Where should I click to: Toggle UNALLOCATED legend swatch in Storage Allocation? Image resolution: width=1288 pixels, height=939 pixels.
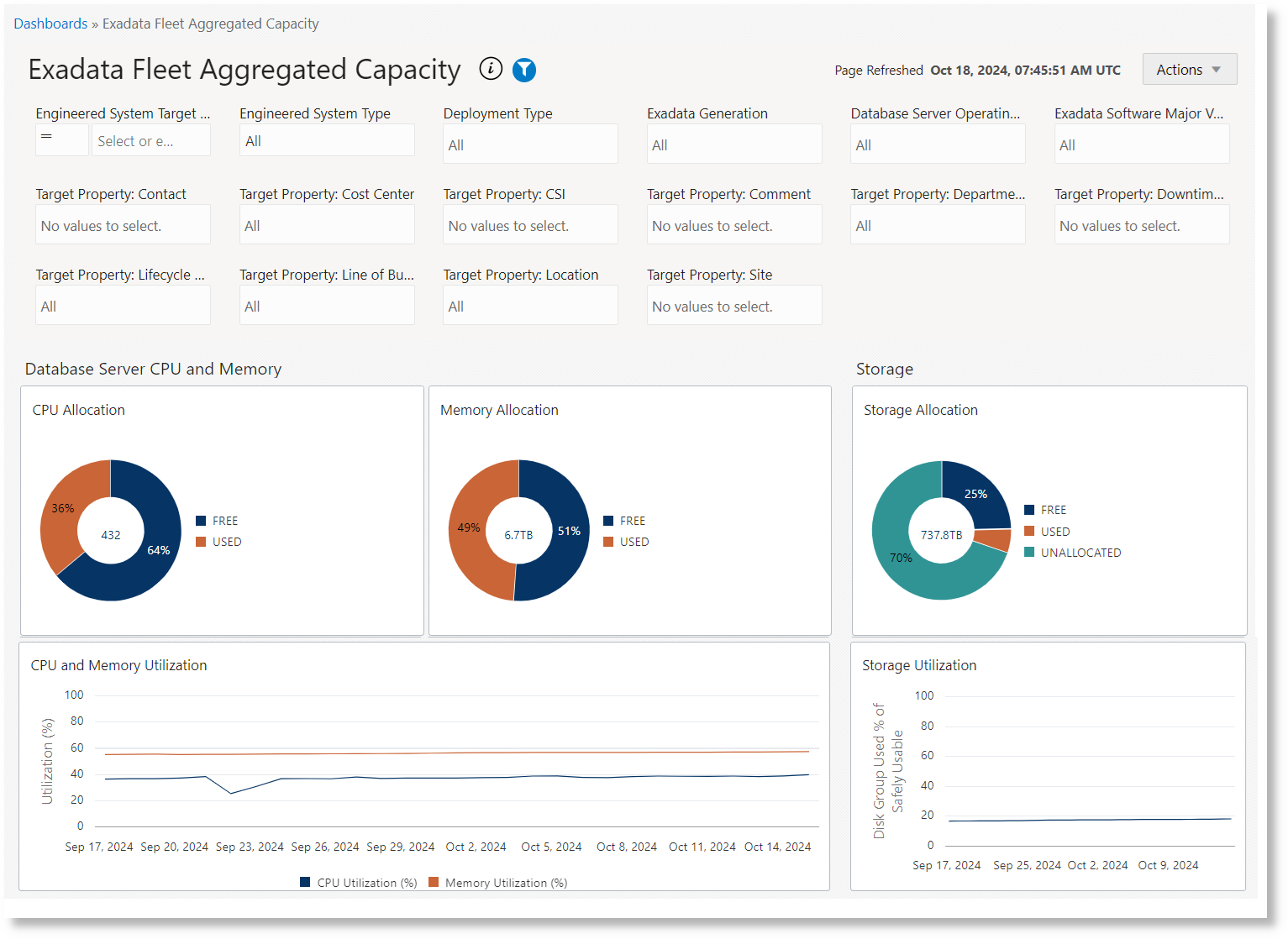1029,552
